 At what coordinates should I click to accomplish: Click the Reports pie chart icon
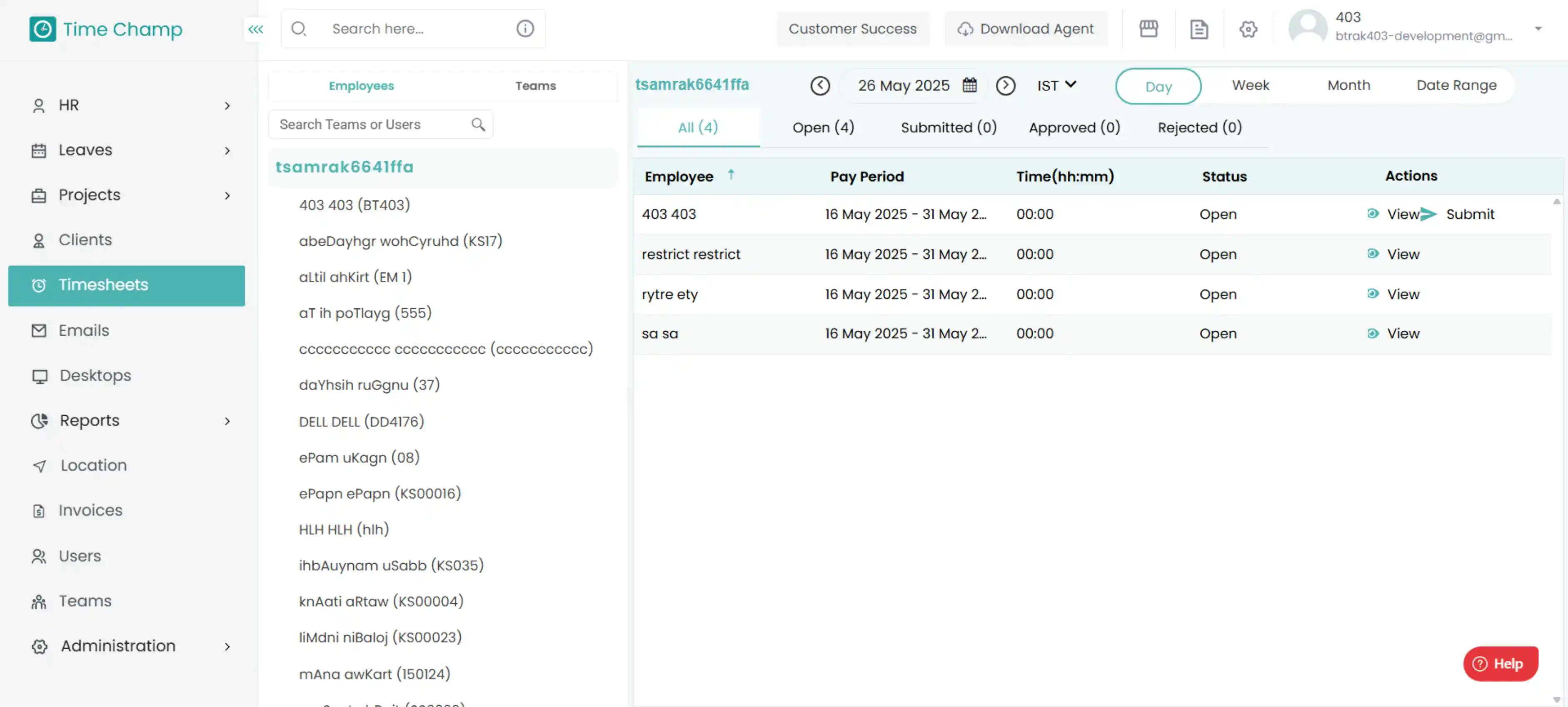40,421
